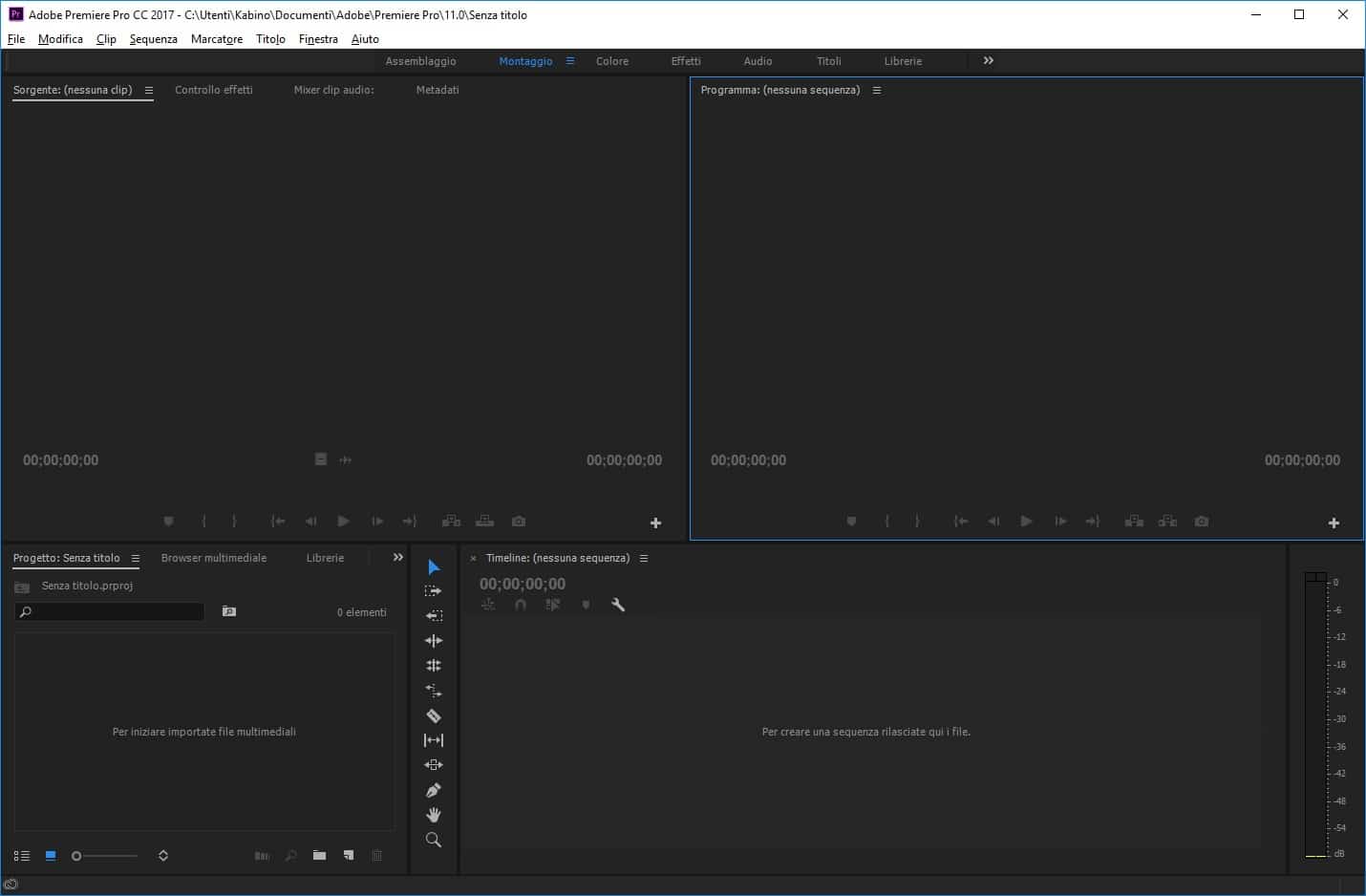Click Find magnifier at Project panel bottom
This screenshot has height=896, width=1366.
pyautogui.click(x=290, y=856)
